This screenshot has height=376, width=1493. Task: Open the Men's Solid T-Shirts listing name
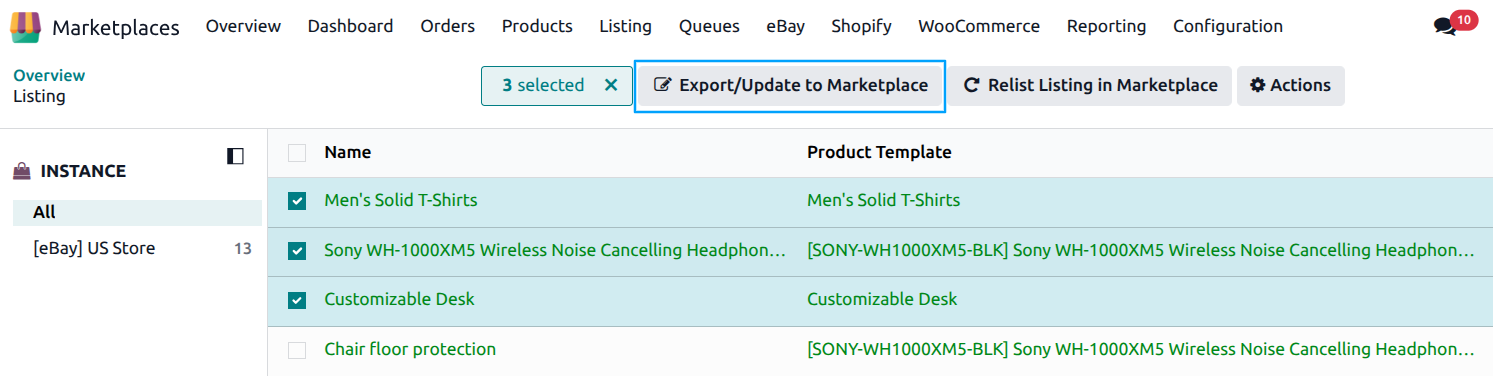coord(401,200)
